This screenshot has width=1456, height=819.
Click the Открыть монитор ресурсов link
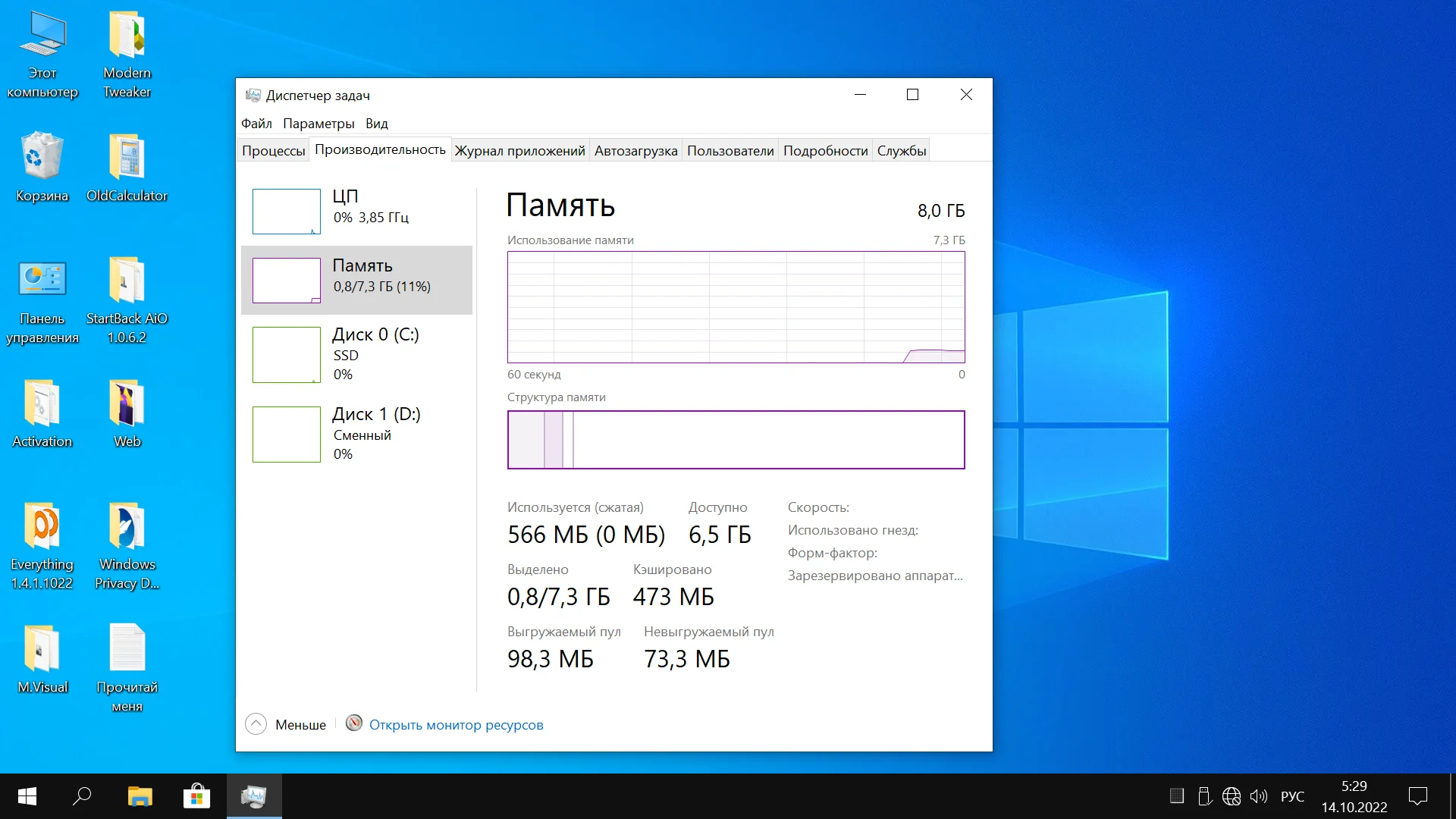coord(456,725)
